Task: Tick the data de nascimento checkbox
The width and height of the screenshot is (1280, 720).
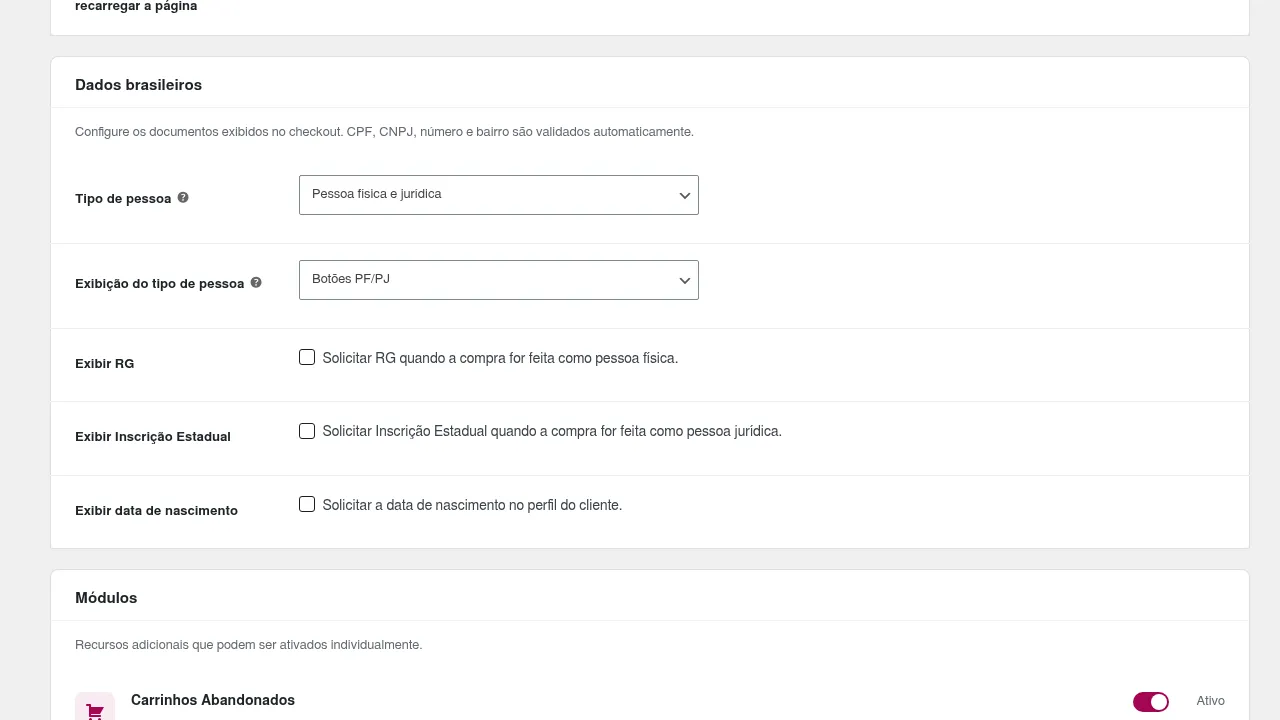Action: coord(307,504)
